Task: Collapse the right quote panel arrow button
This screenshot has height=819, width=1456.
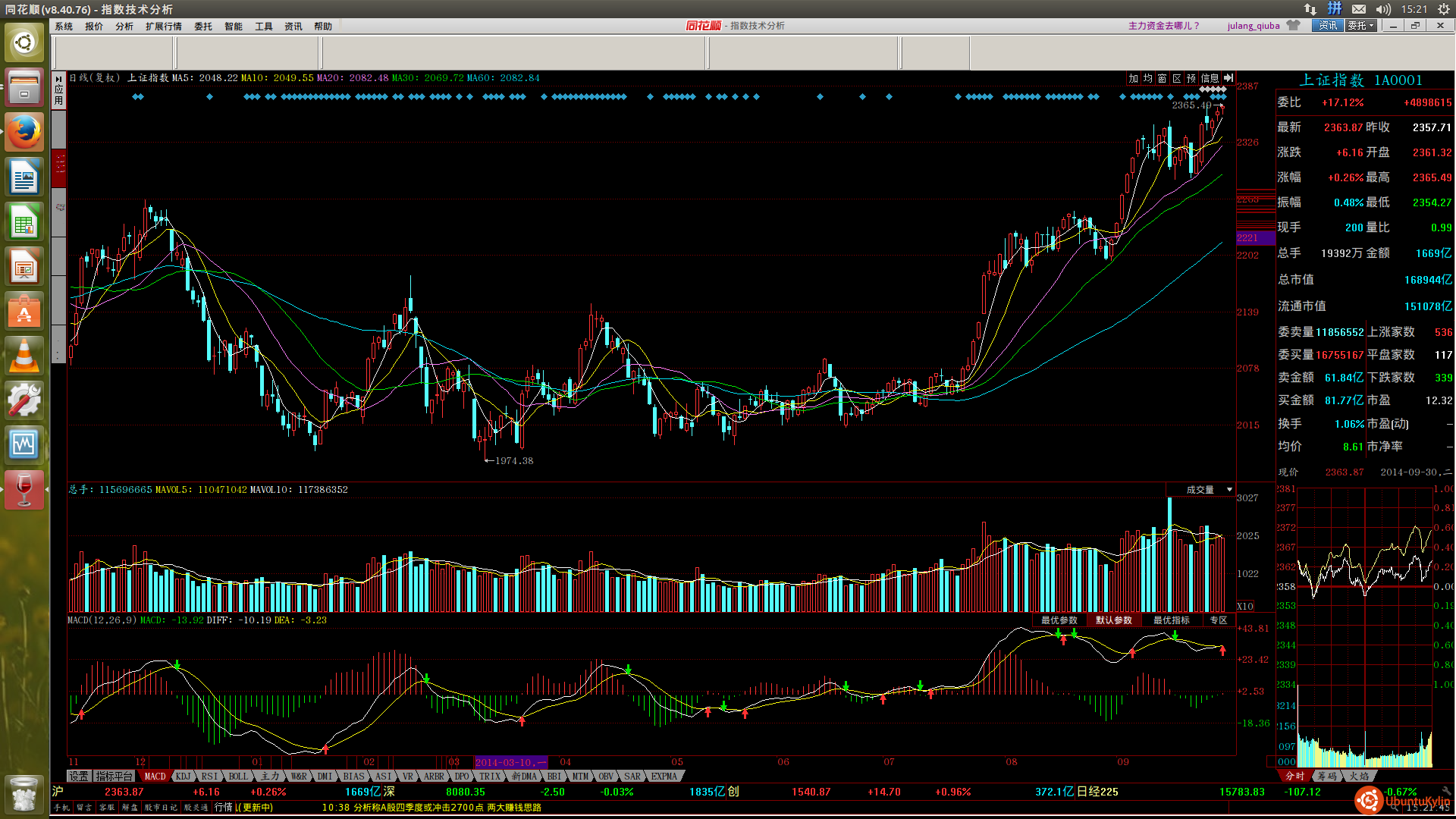Action: [1228, 78]
